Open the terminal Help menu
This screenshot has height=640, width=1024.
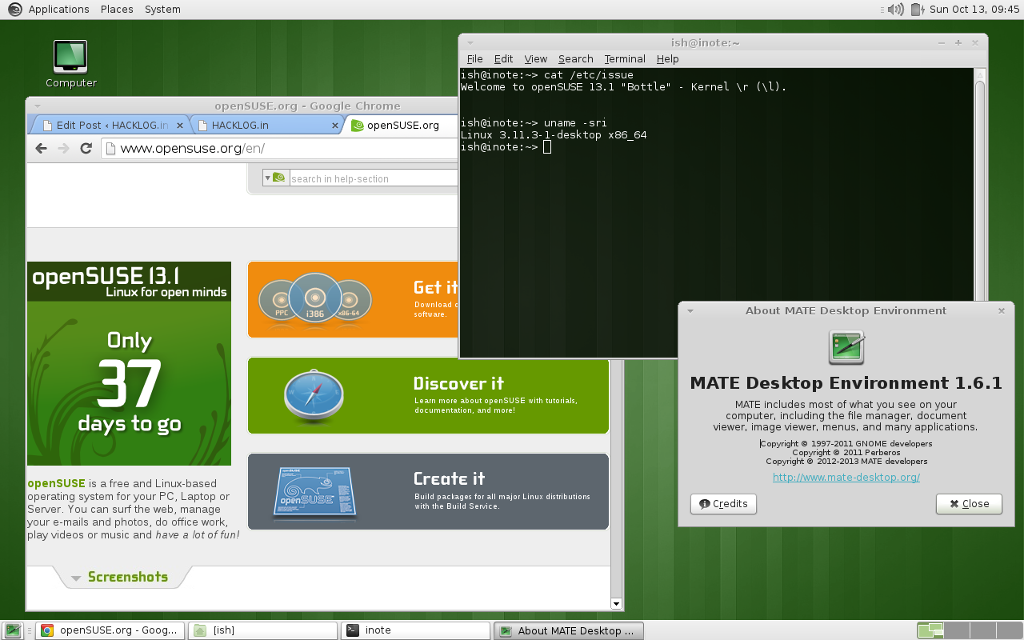tap(667, 59)
